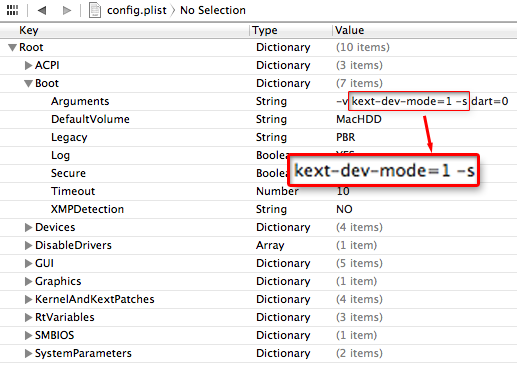Click the Value column header
The image size is (517, 369).
point(425,30)
